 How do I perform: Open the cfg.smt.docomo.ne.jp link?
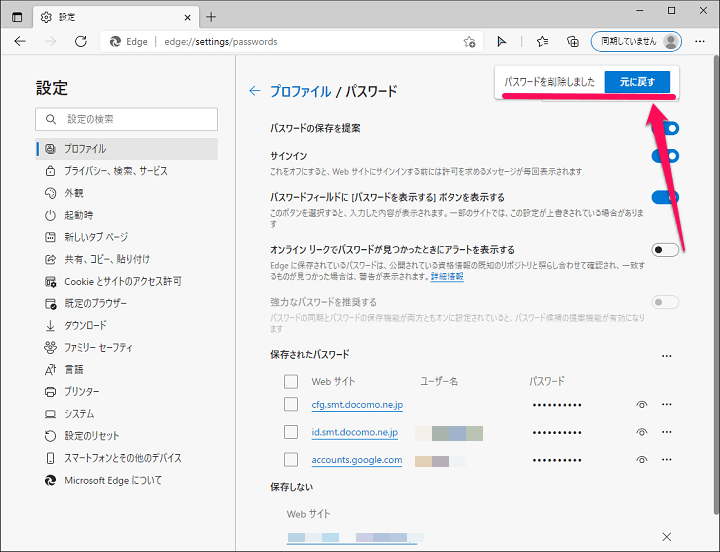pyautogui.click(x=357, y=405)
